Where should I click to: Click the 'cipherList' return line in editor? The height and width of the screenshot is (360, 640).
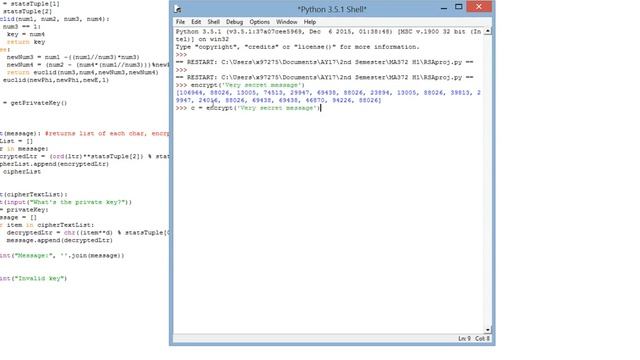point(22,172)
